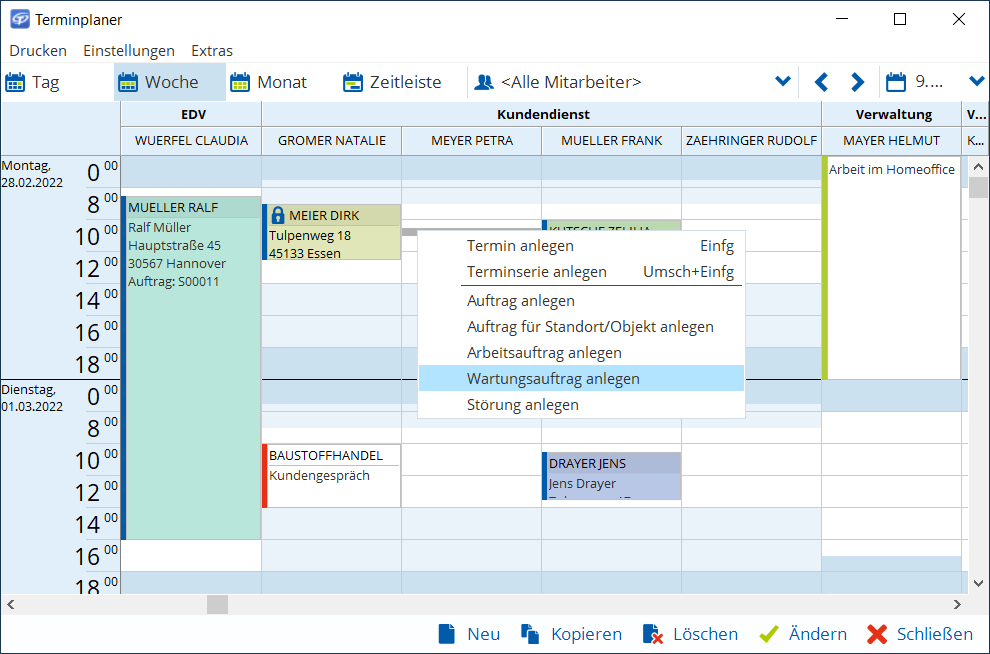Viewport: 990px width, 654px height.
Task: Click Ändern with green checkmark
Action: (802, 634)
